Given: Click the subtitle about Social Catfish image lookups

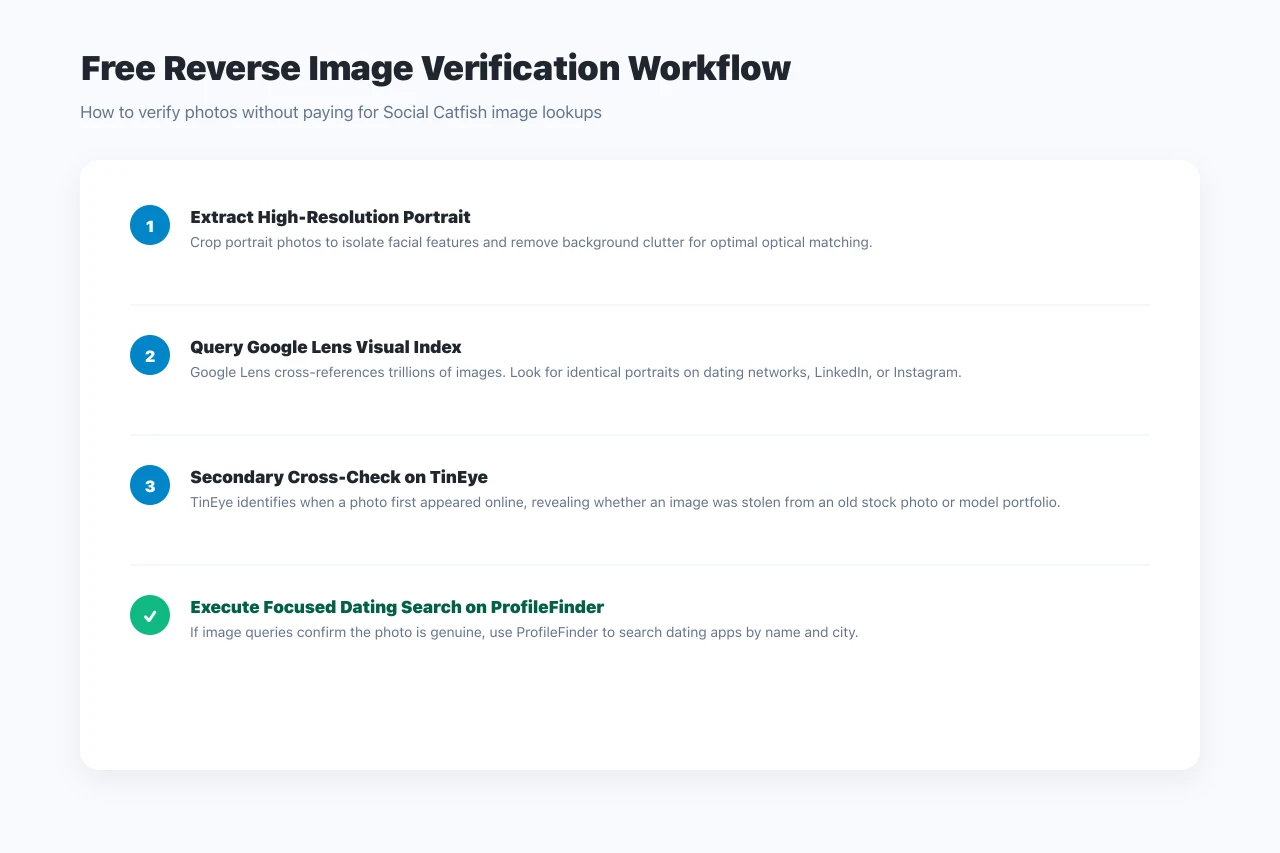Looking at the screenshot, I should coord(341,112).
